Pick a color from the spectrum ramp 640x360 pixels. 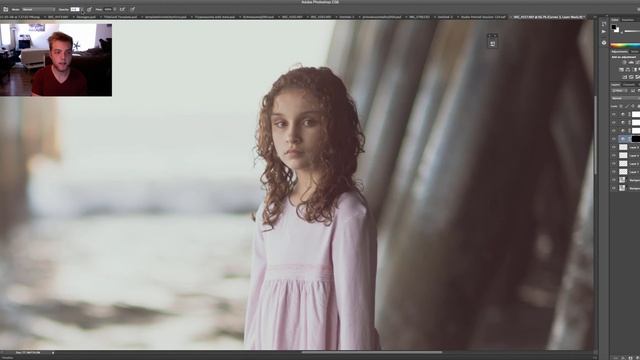pos(625,45)
